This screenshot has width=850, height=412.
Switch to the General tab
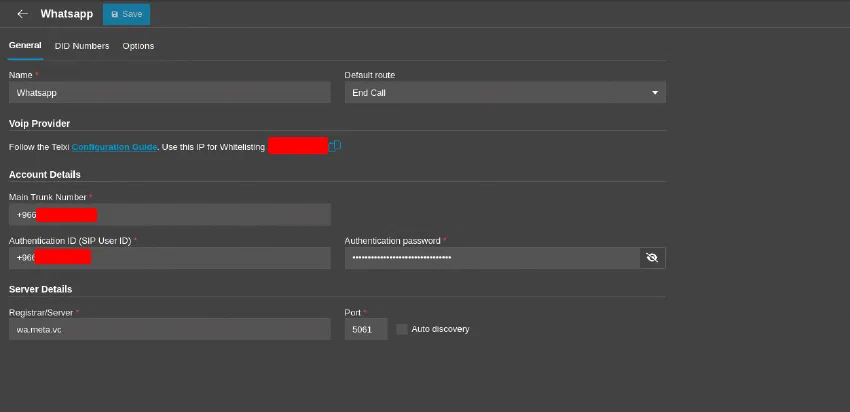click(x=25, y=46)
